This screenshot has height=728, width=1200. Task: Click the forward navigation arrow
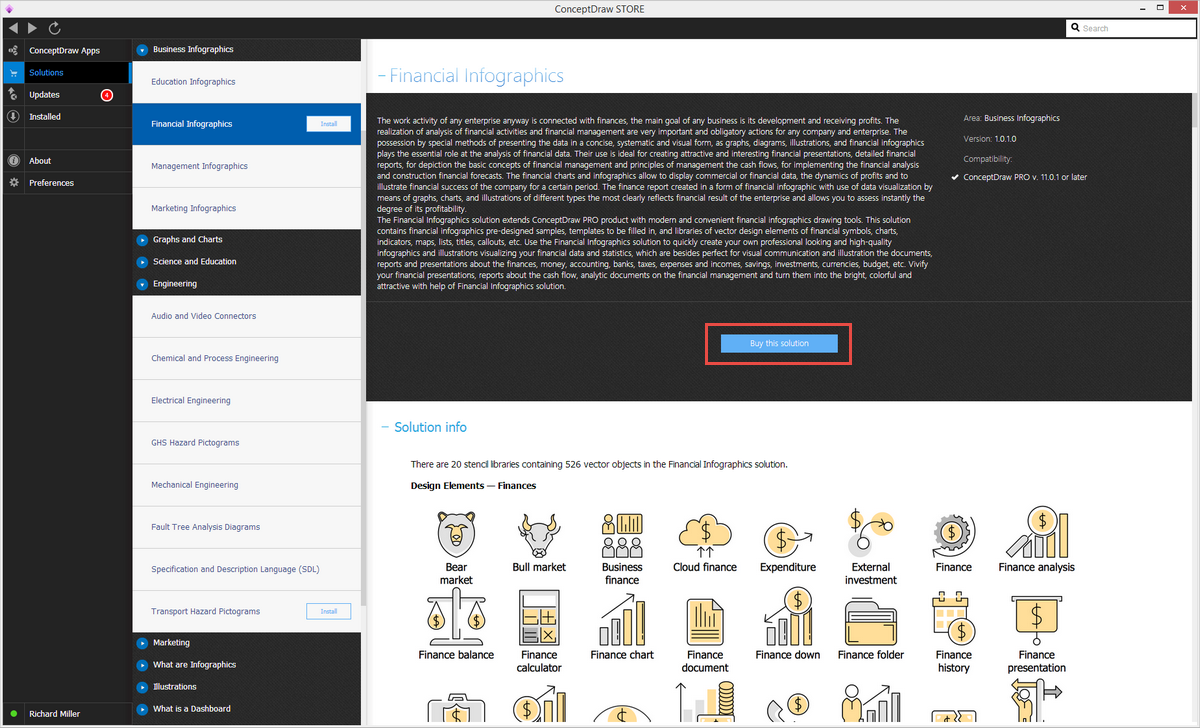33,28
